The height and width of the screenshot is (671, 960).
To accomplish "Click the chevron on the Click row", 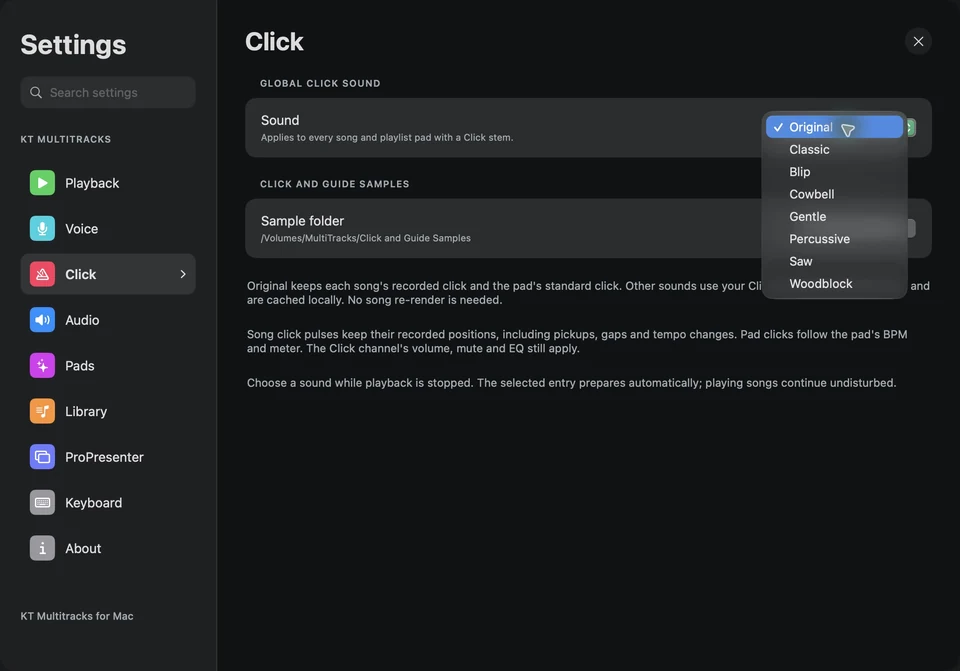I will [x=182, y=274].
